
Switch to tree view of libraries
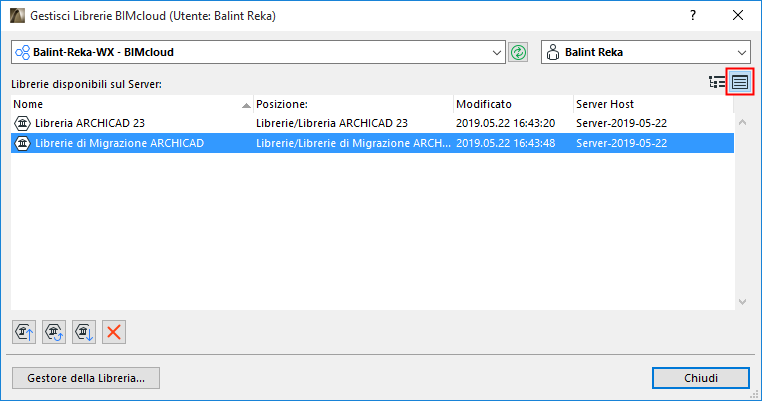tap(717, 82)
